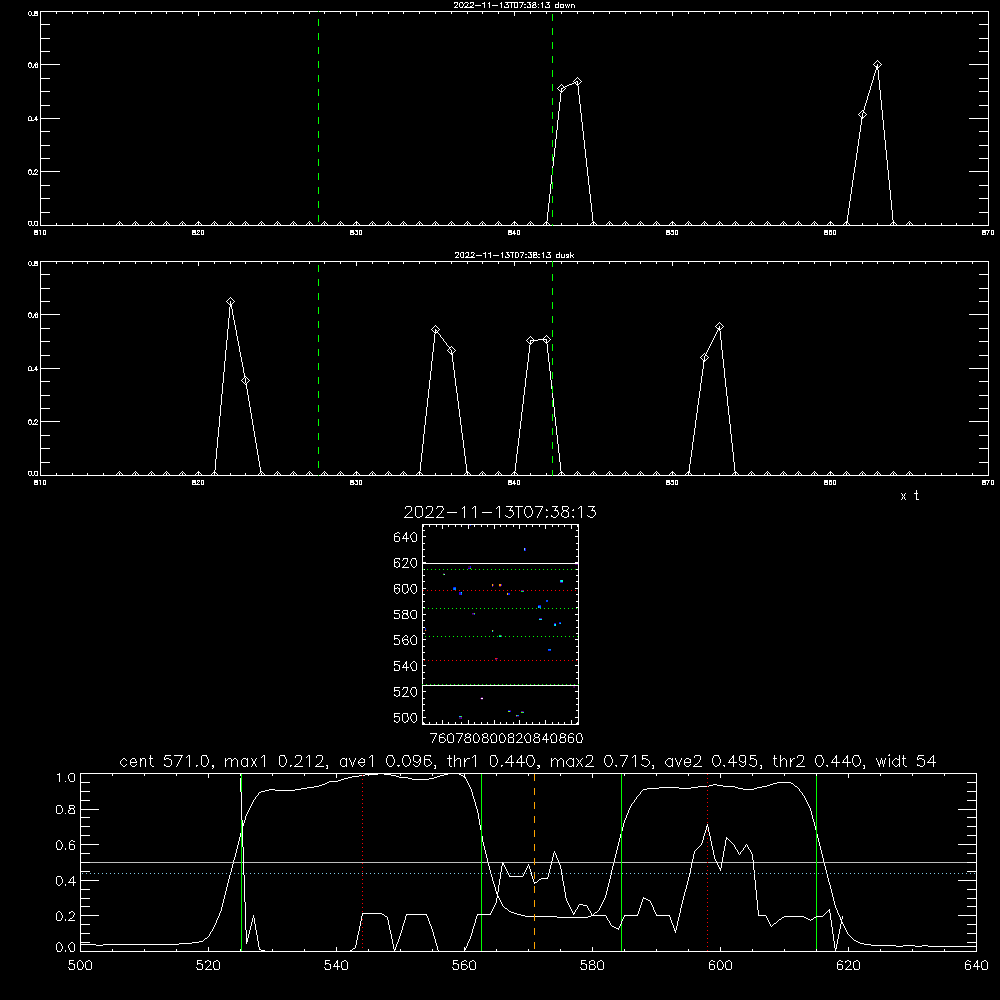Click the '500' x-axis label of the bottom plot
Viewport: 1000px width, 1000px height.
point(80,965)
